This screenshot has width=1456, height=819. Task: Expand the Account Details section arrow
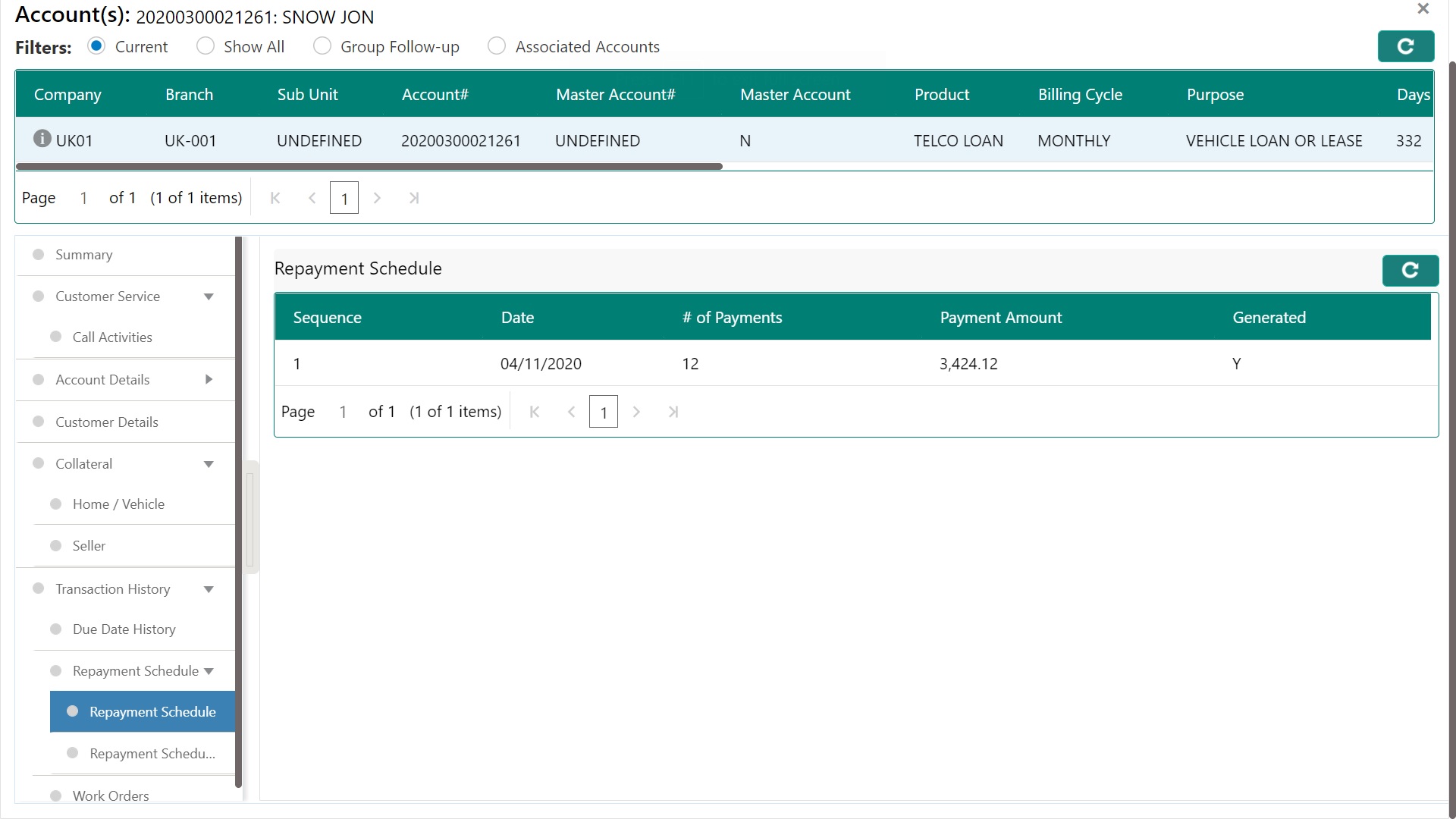(209, 379)
